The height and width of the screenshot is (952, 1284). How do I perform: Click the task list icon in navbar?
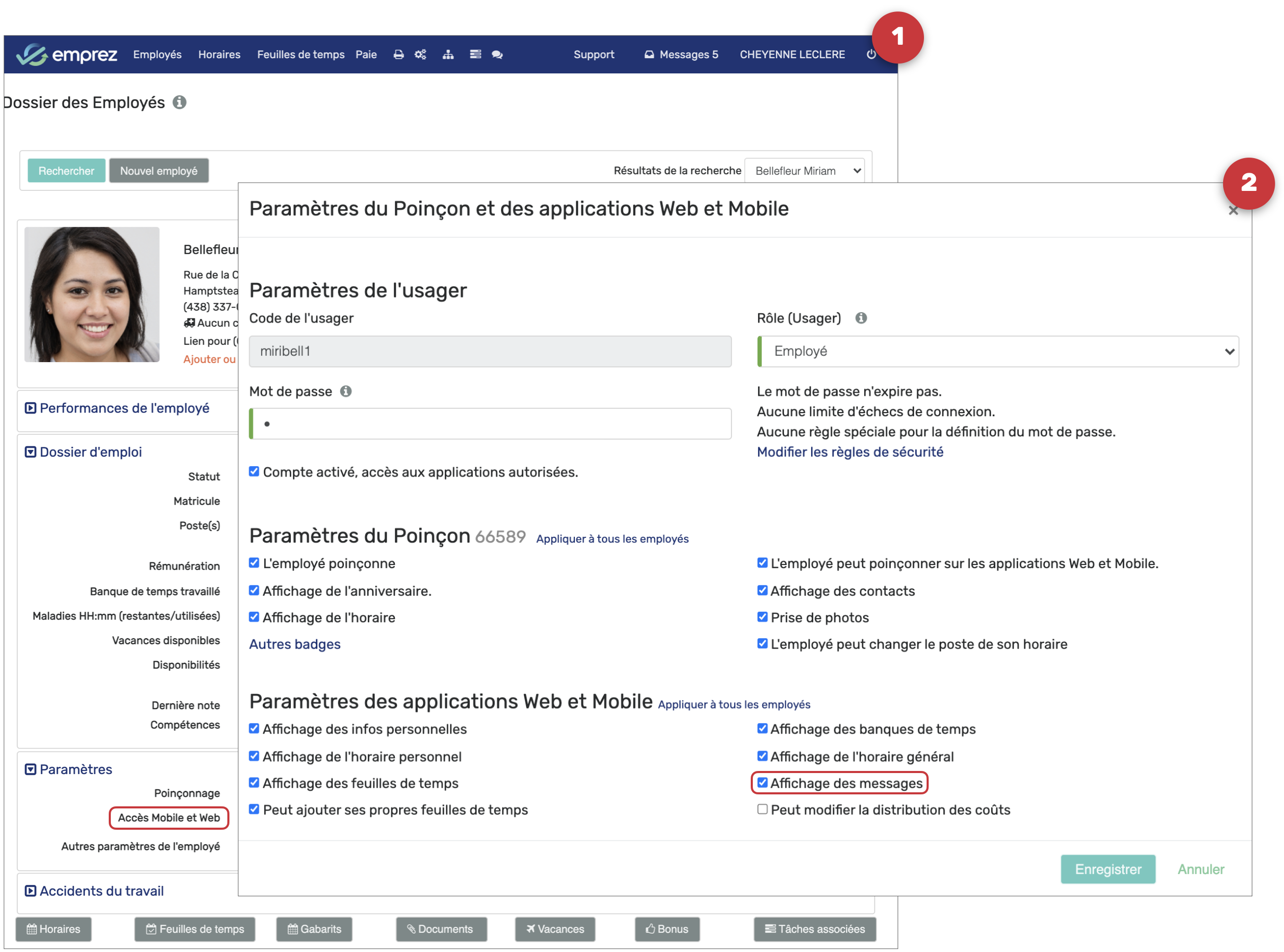(476, 54)
